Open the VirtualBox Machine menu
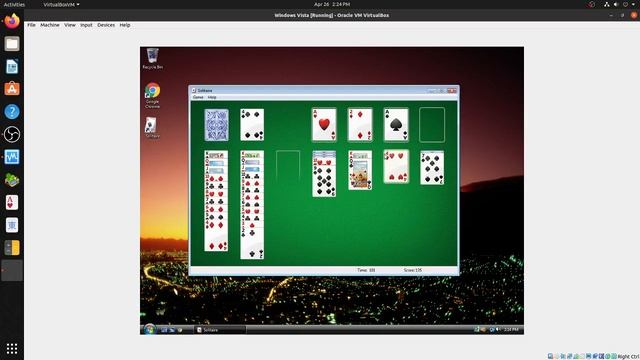 [x=50, y=25]
